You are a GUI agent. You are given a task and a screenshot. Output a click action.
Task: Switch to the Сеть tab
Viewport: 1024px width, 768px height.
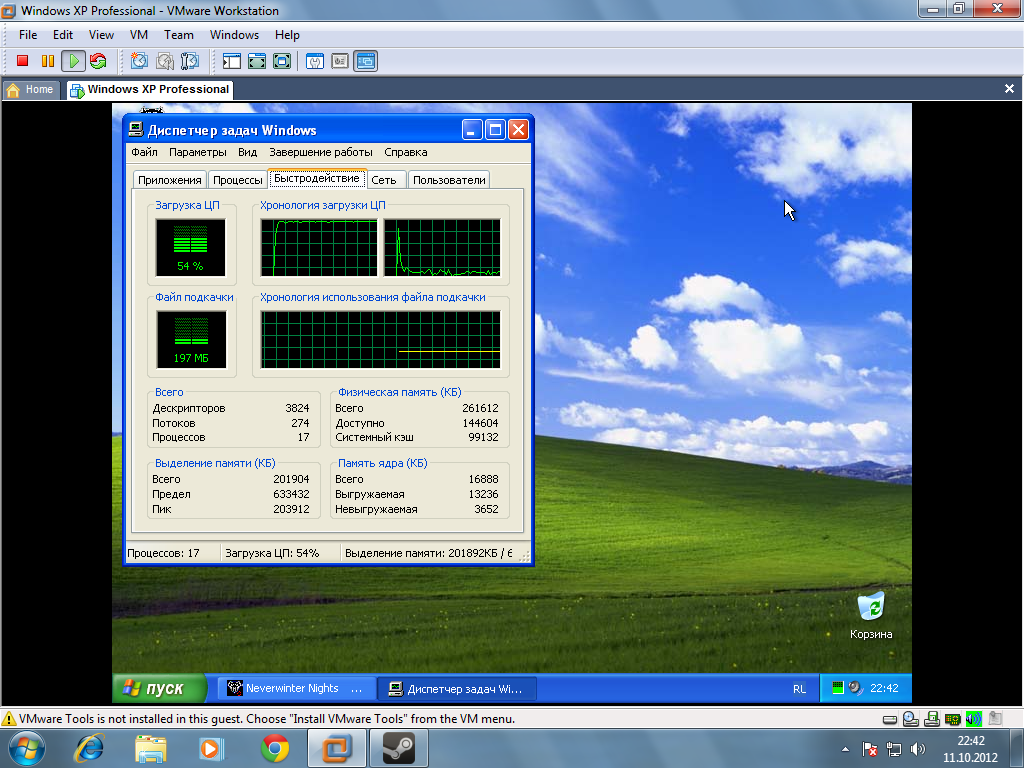(x=384, y=180)
